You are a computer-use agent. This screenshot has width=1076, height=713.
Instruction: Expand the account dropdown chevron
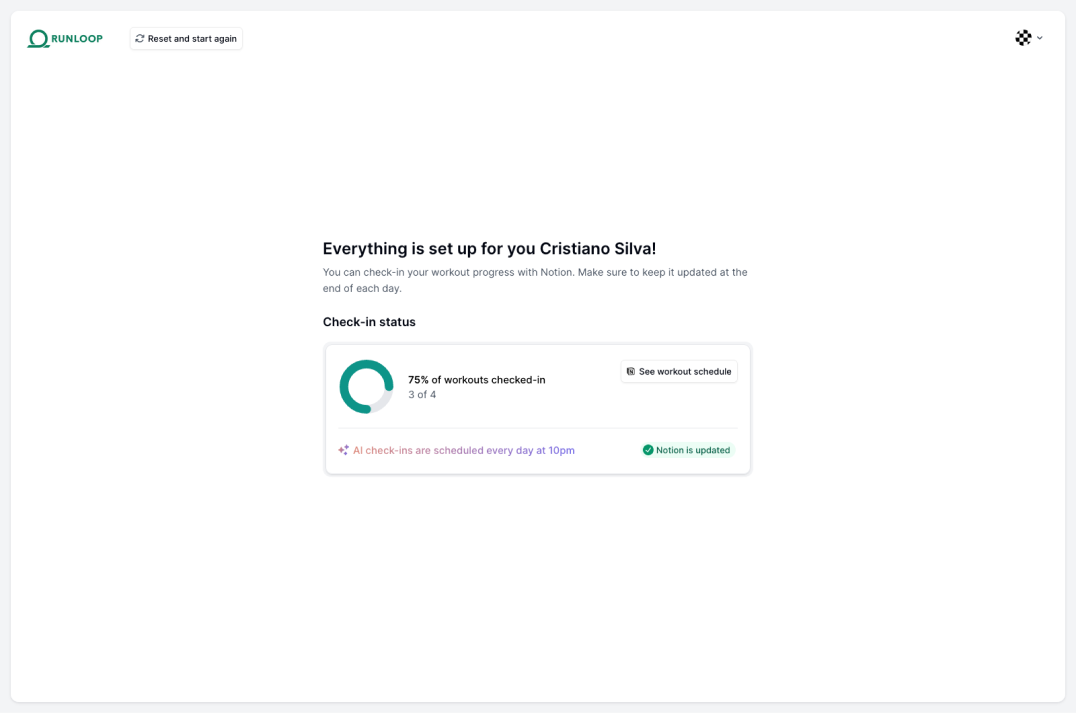click(x=1040, y=38)
